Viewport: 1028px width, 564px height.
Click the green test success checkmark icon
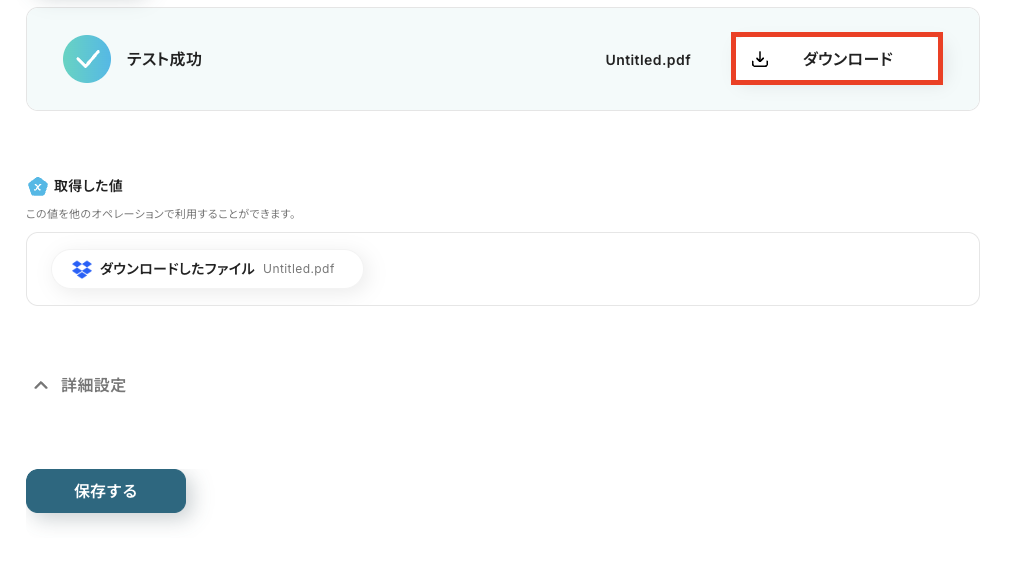[x=87, y=59]
